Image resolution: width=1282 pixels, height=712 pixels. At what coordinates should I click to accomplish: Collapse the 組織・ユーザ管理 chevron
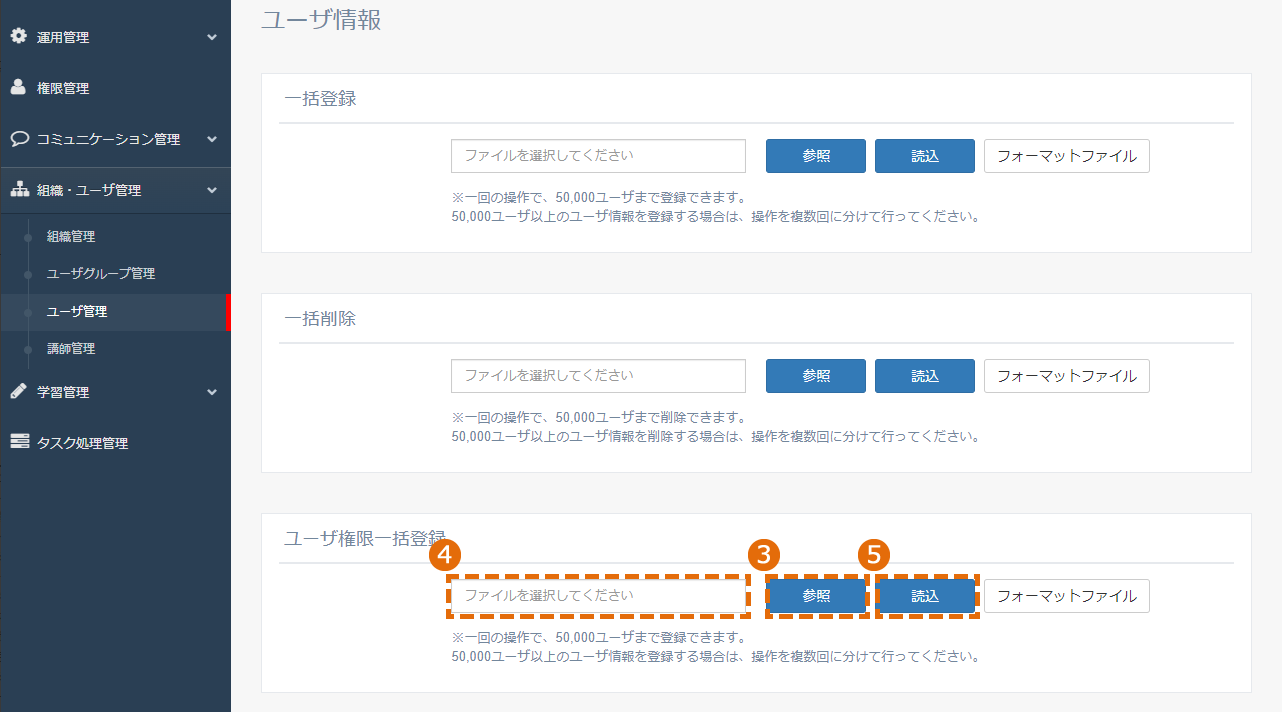212,190
